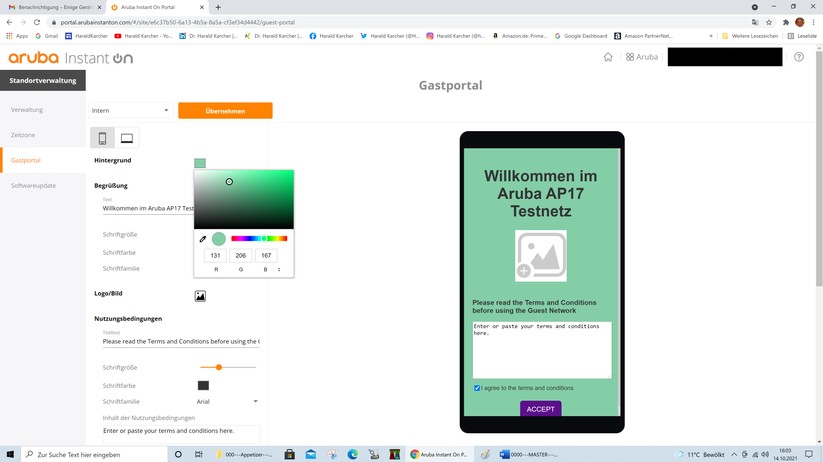Open Mail app in taskbar
This screenshot has height=462, width=823.
[x=311, y=455]
